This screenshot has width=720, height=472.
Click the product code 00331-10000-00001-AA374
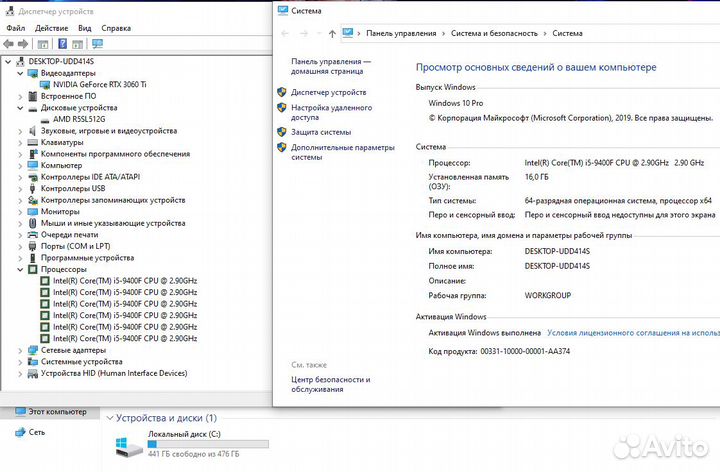tap(525, 351)
